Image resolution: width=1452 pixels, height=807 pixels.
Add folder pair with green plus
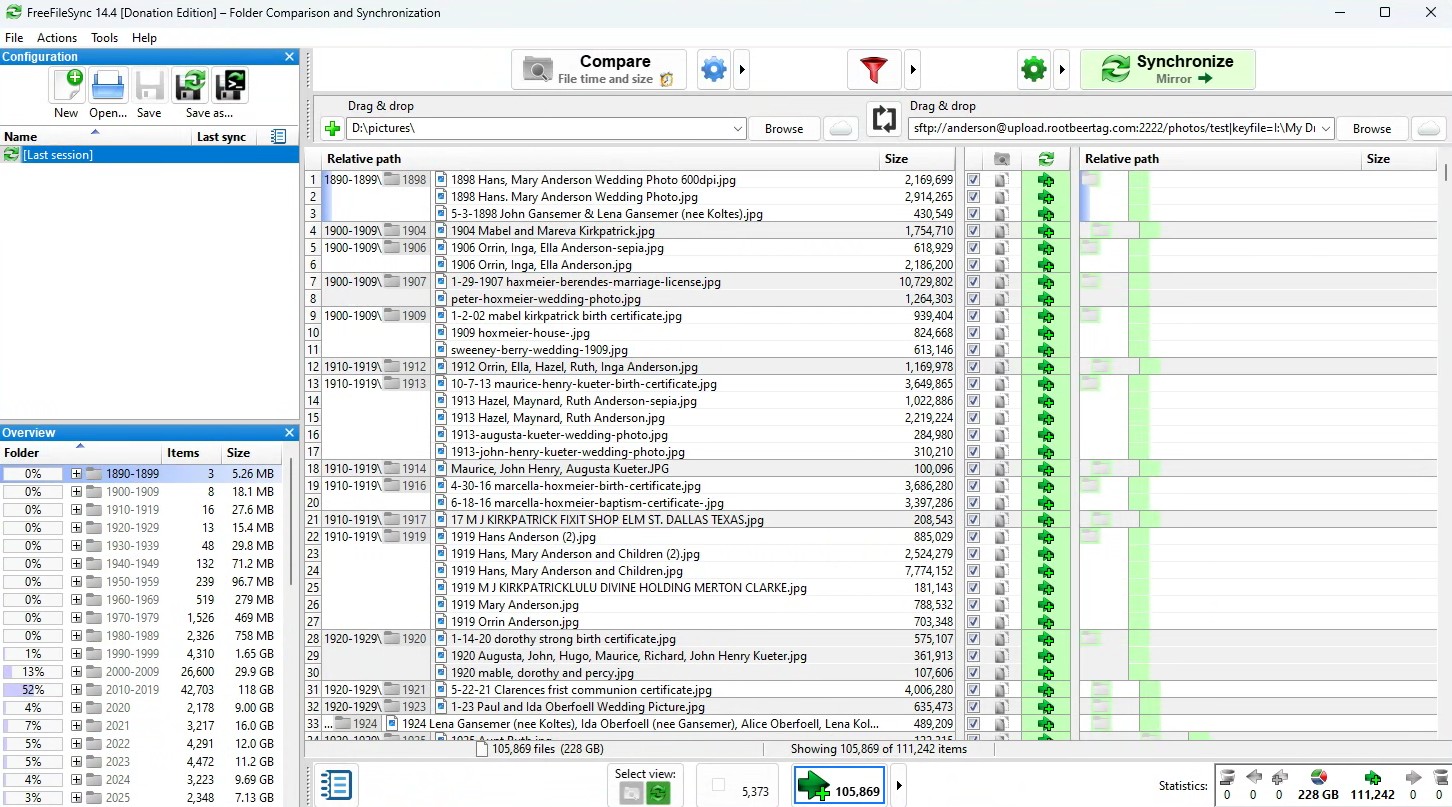tap(332, 129)
